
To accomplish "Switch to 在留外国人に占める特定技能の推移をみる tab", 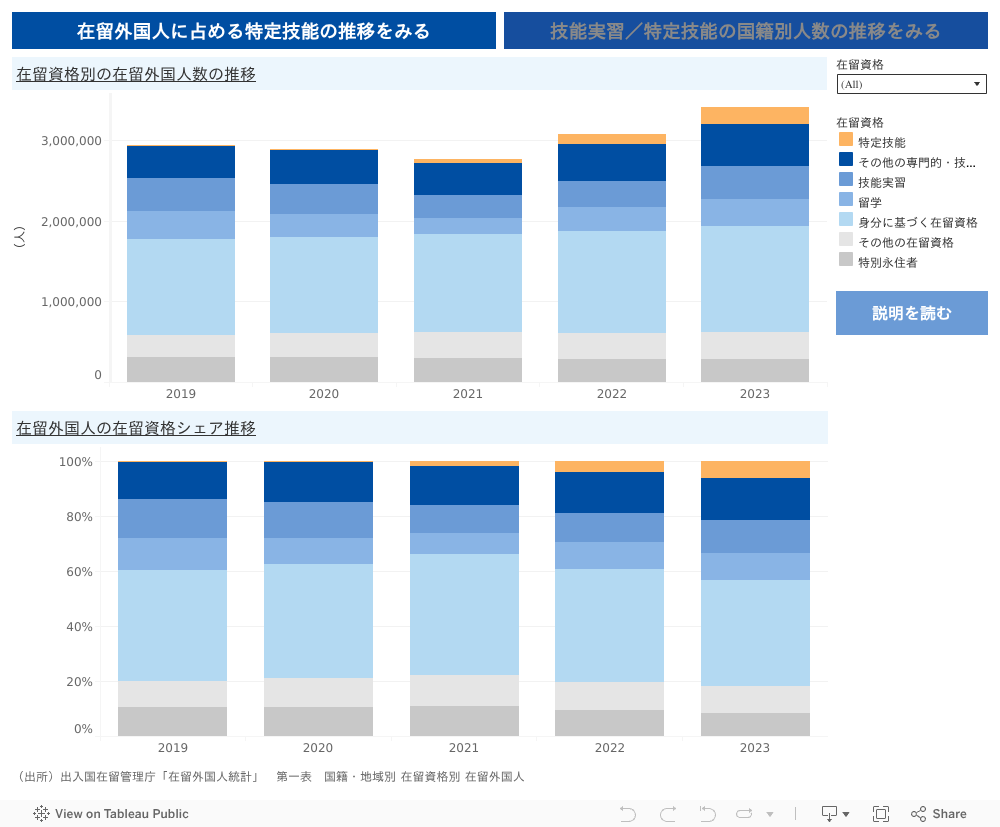I will (254, 31).
